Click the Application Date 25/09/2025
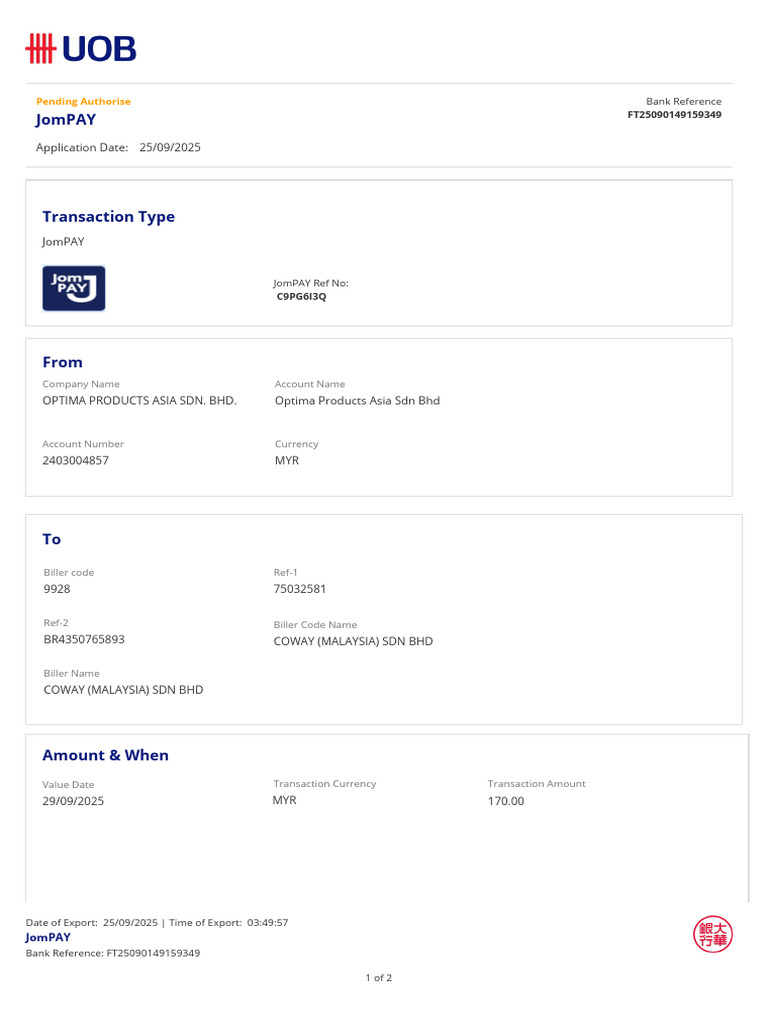 tap(170, 148)
